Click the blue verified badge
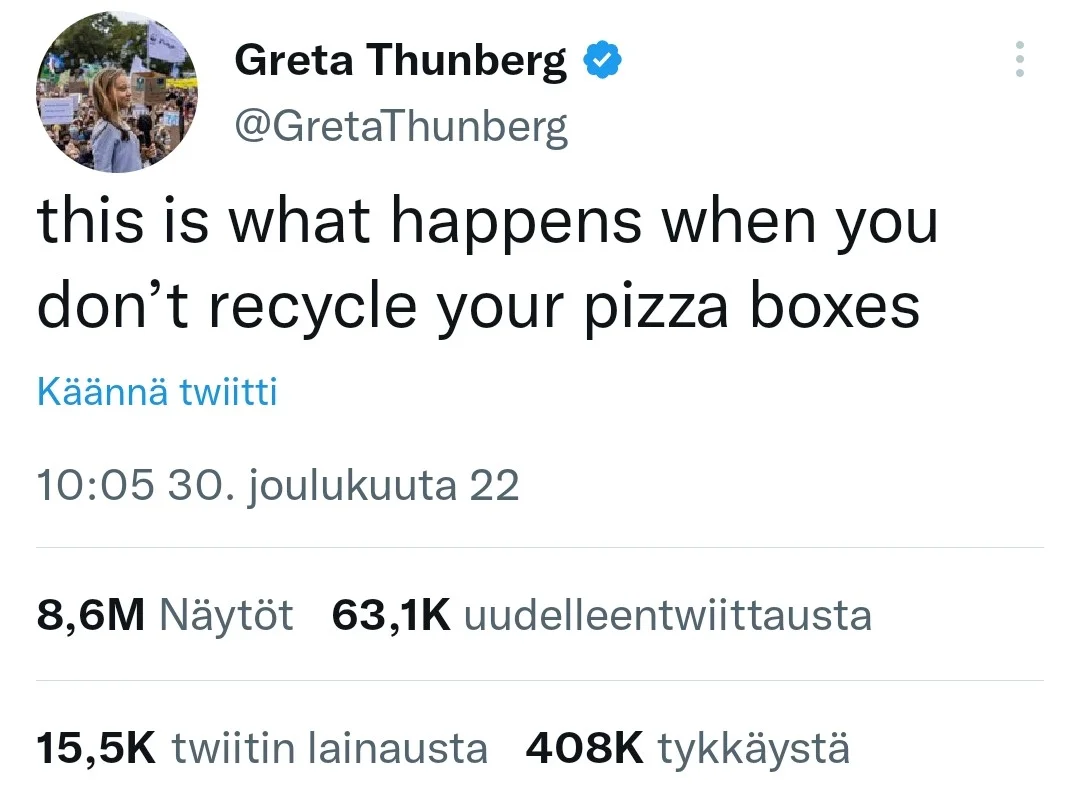Image resolution: width=1080 pixels, height=808 pixels. [603, 62]
